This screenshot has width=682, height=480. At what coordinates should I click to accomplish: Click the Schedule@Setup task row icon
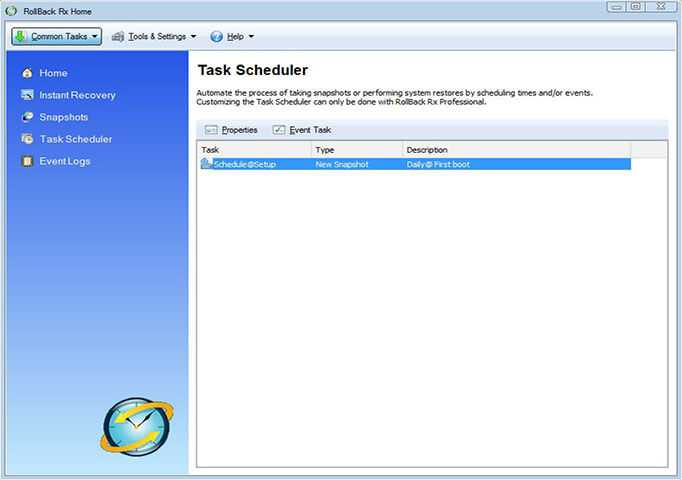[206, 164]
